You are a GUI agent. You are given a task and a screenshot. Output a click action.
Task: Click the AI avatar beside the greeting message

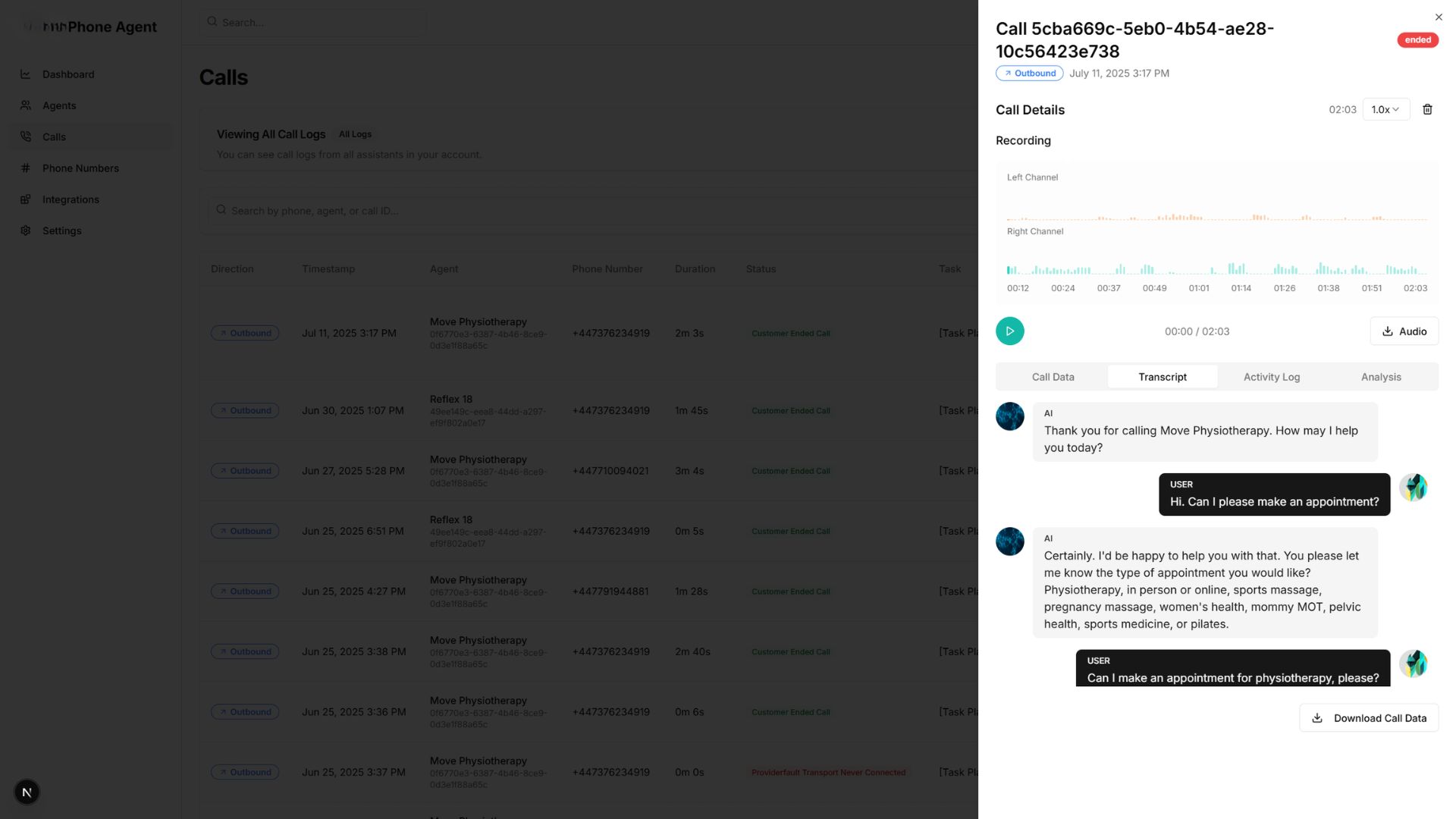(1009, 416)
